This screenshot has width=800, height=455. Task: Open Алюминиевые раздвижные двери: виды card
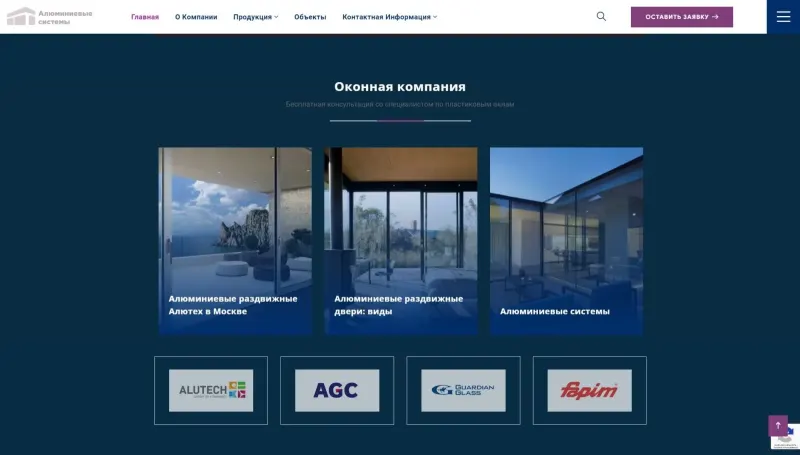click(x=401, y=241)
